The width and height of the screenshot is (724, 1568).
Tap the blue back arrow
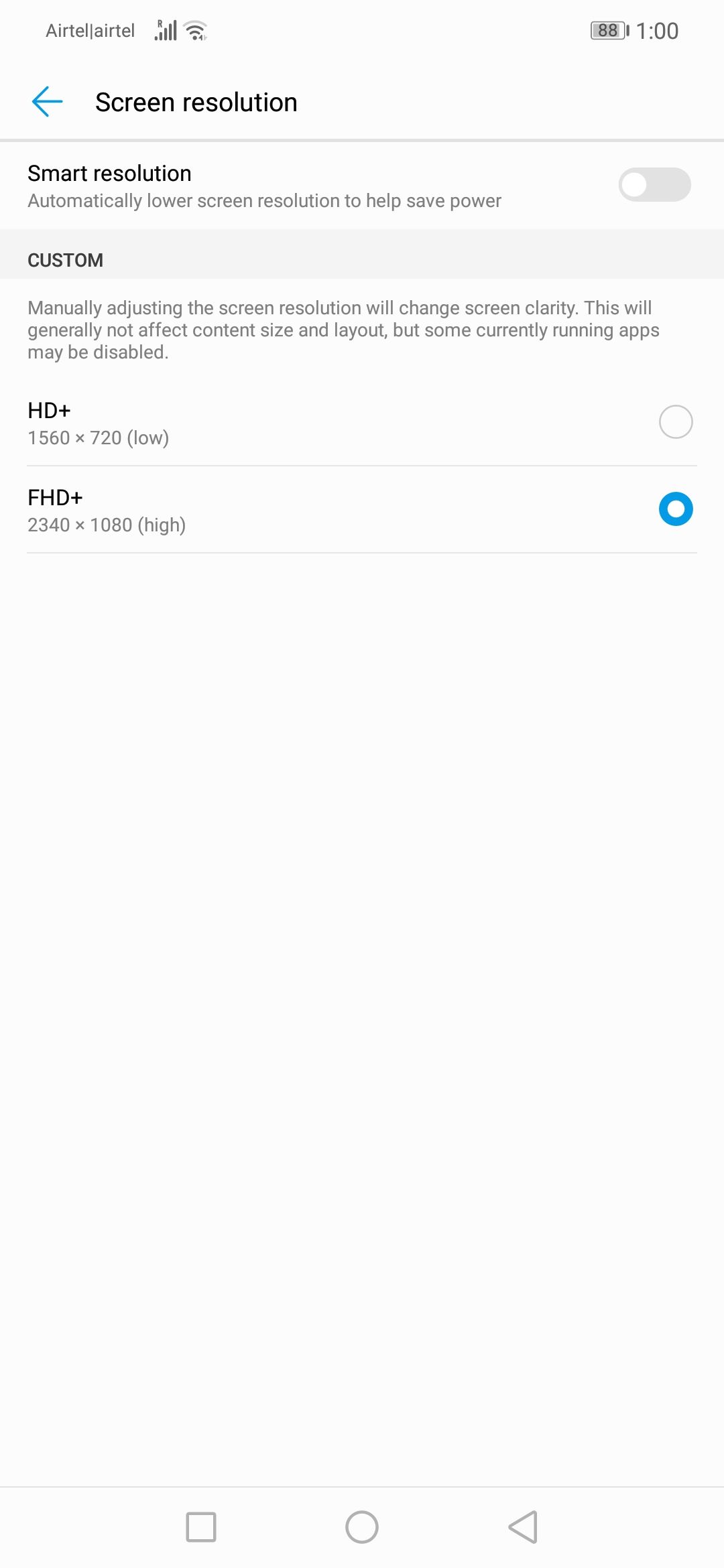coord(47,102)
